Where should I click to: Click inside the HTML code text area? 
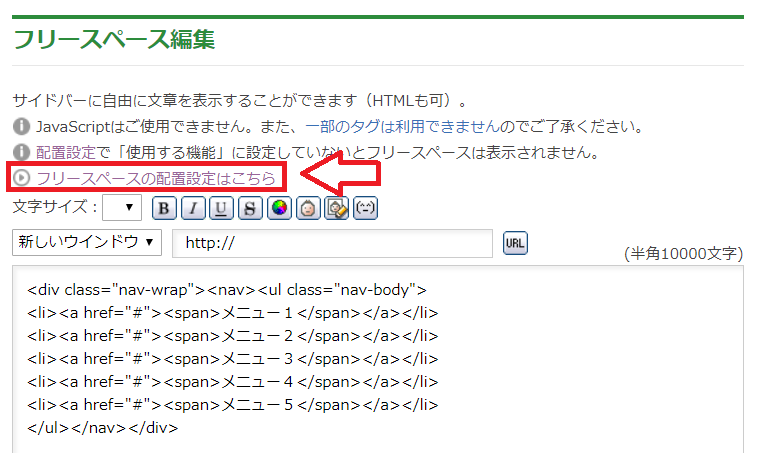click(378, 359)
